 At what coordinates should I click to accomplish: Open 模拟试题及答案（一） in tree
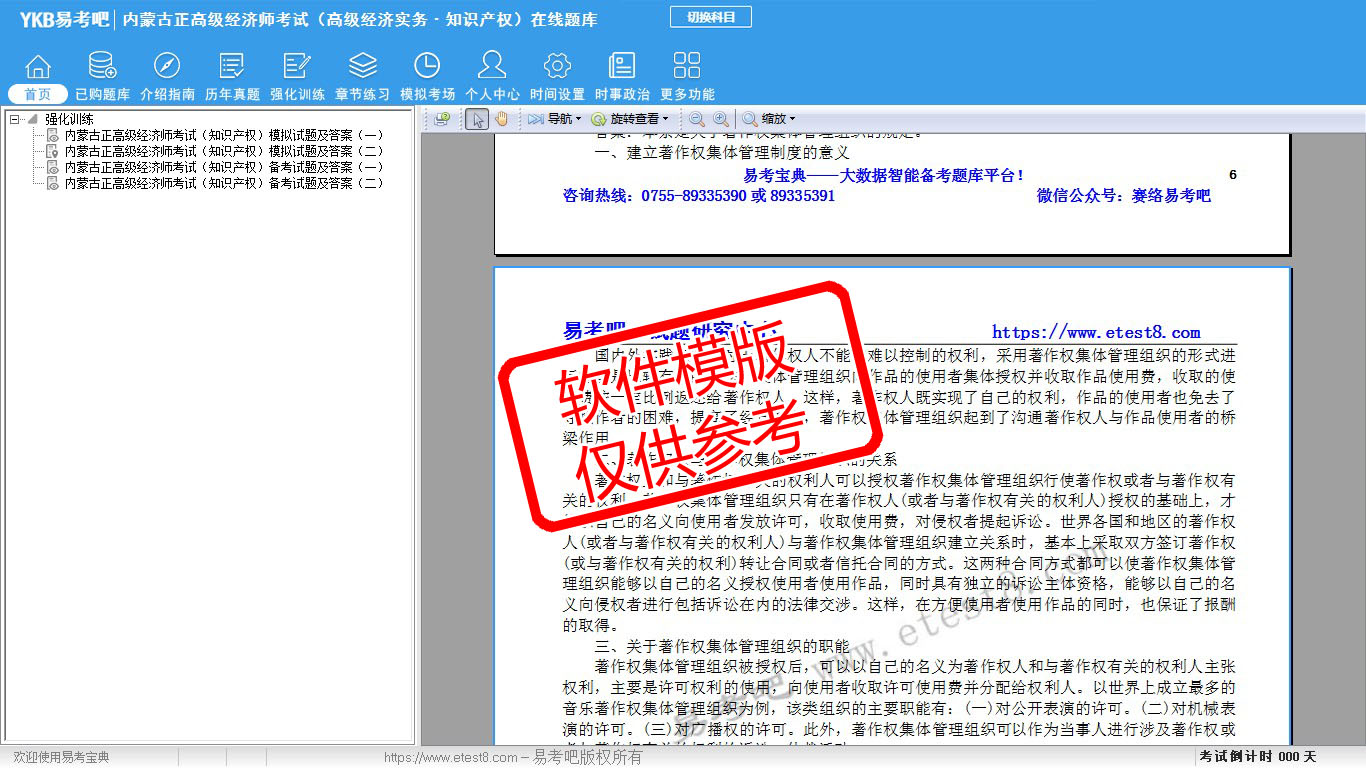click(223, 136)
